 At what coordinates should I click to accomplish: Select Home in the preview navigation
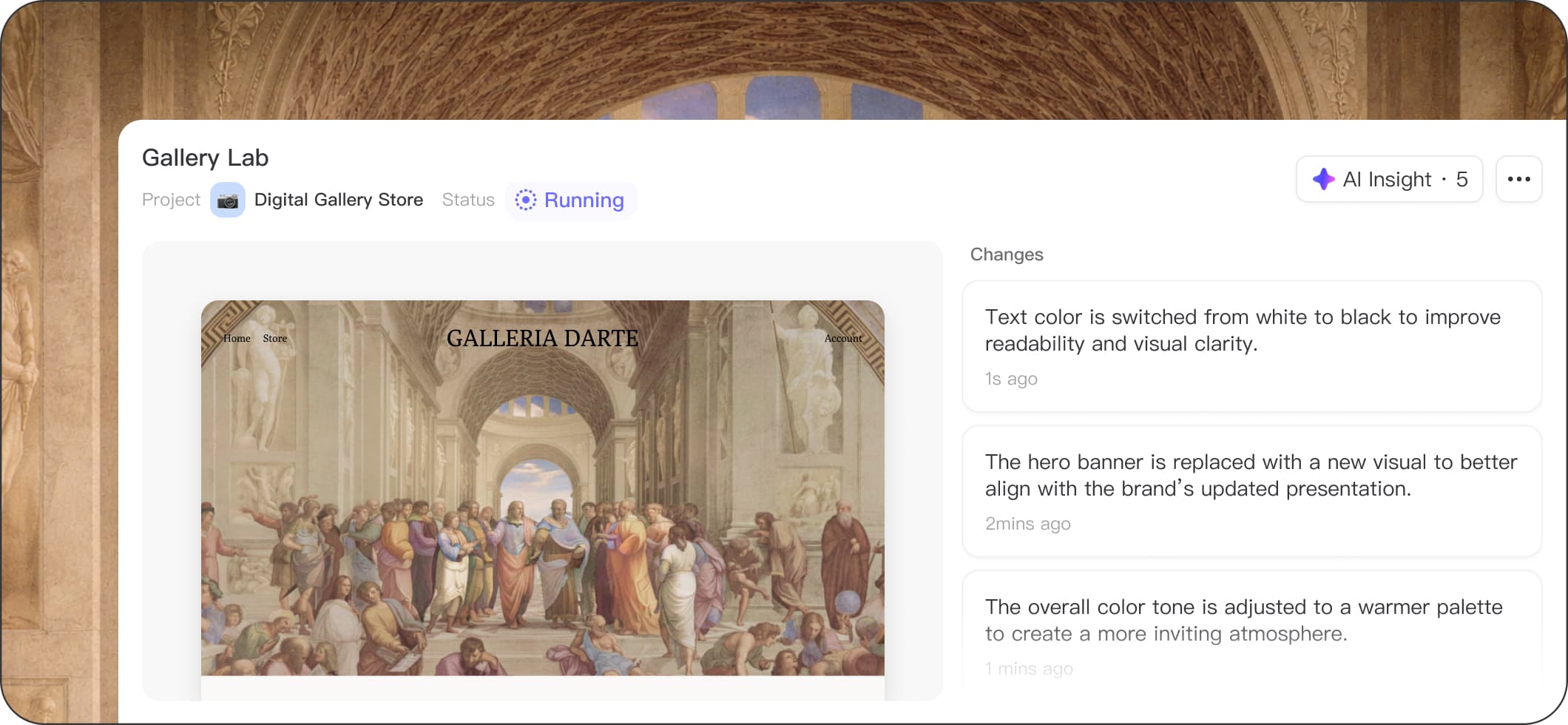[237, 338]
